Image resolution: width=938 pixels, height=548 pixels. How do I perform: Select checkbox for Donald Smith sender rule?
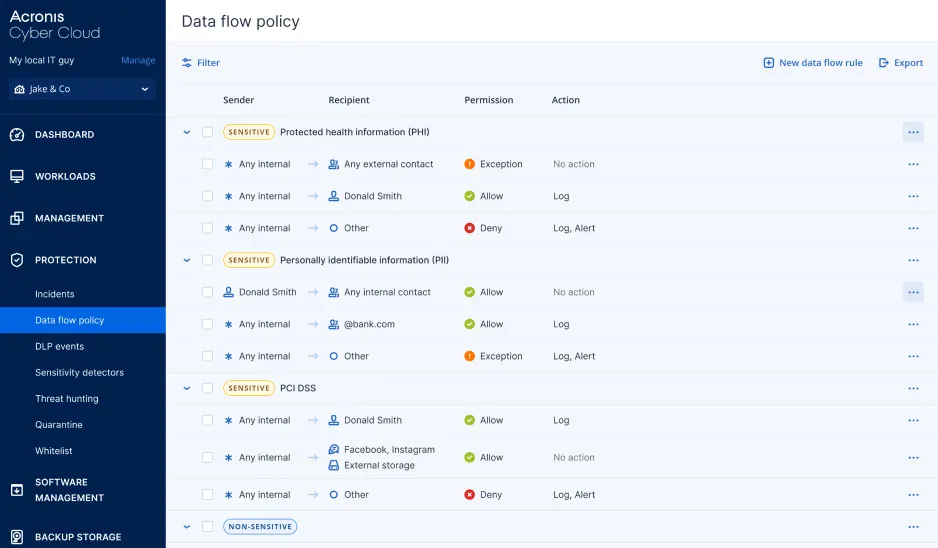coord(208,292)
